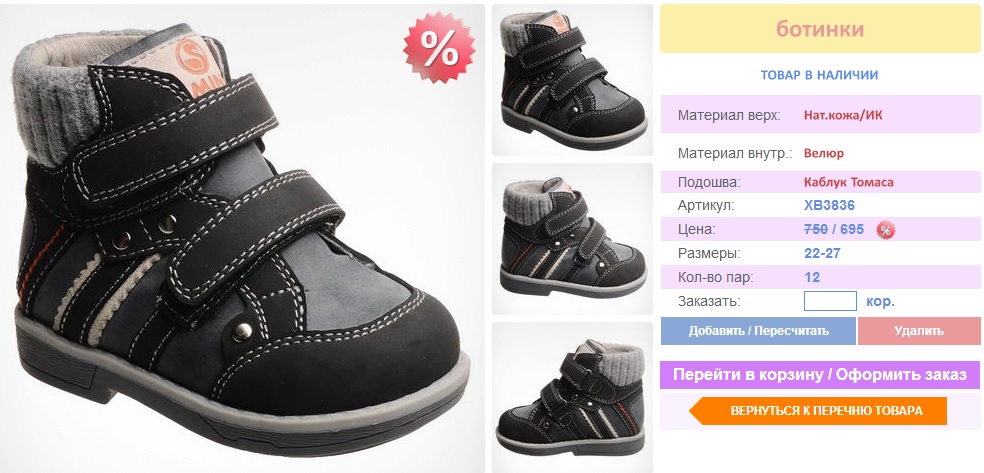984x473 pixels.
Task: Go to cart via Перейти в корзину button
Action: coord(820,375)
